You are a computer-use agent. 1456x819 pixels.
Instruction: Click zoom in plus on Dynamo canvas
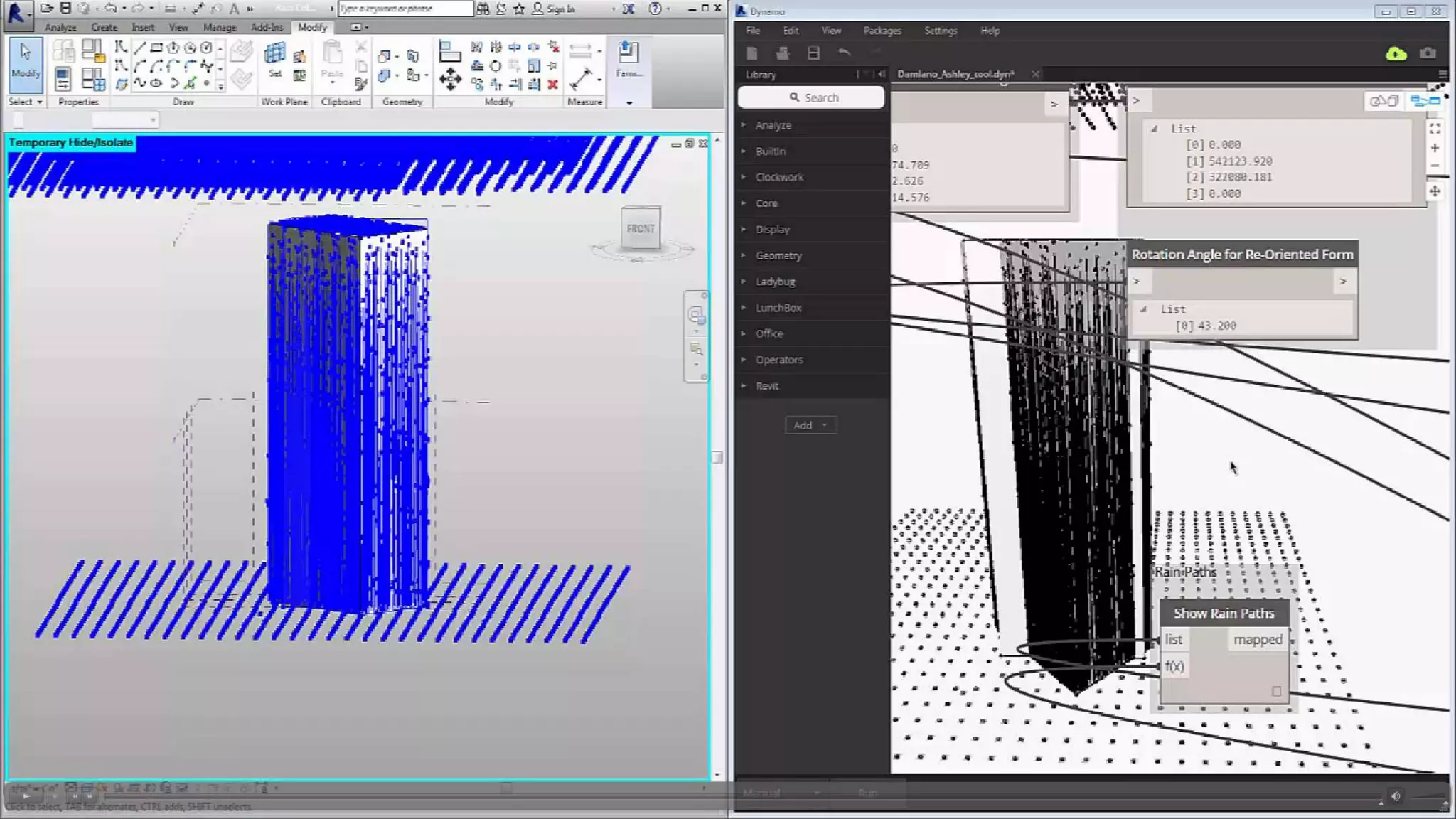1435,148
